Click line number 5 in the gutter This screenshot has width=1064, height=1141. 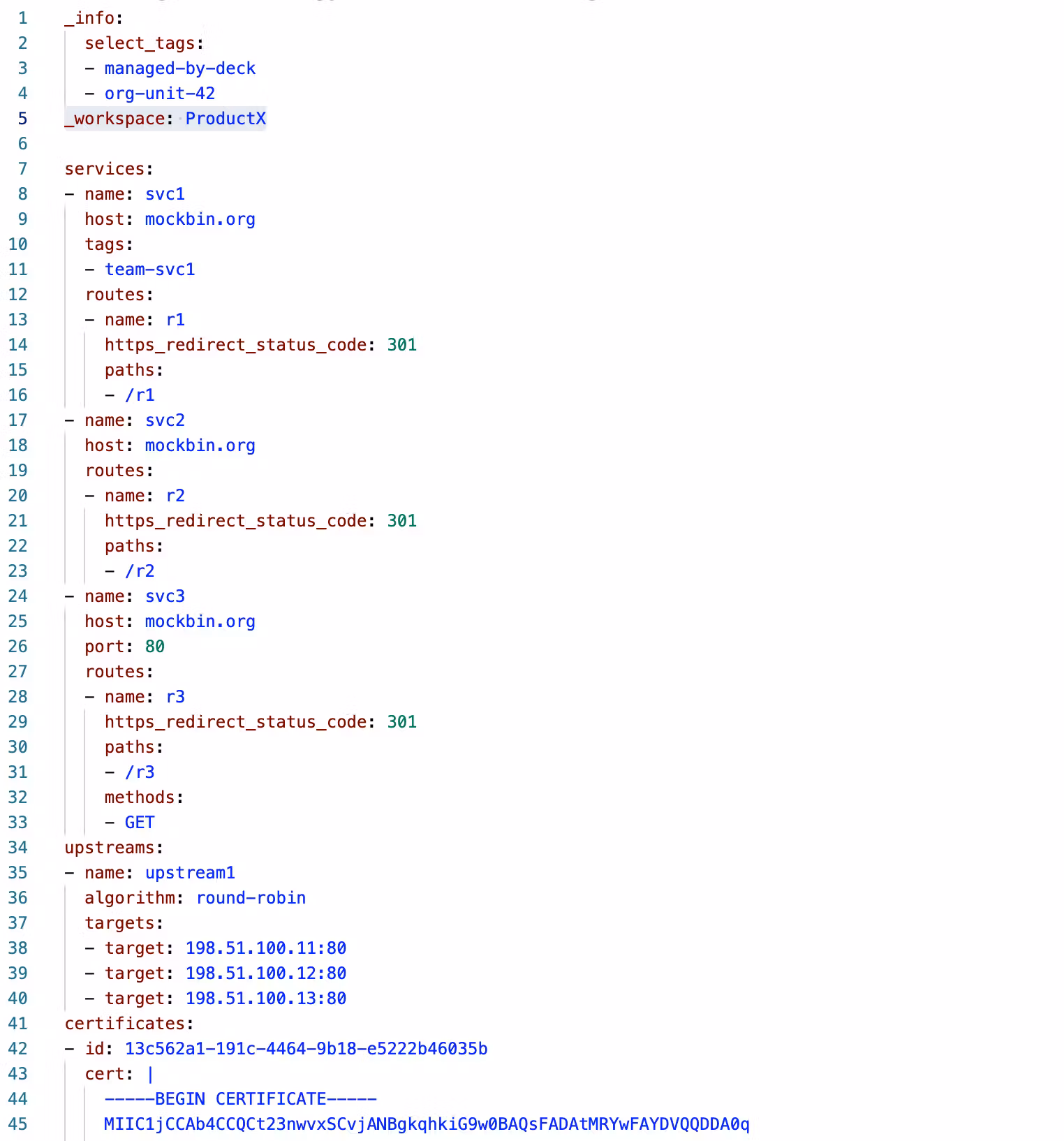(22, 119)
